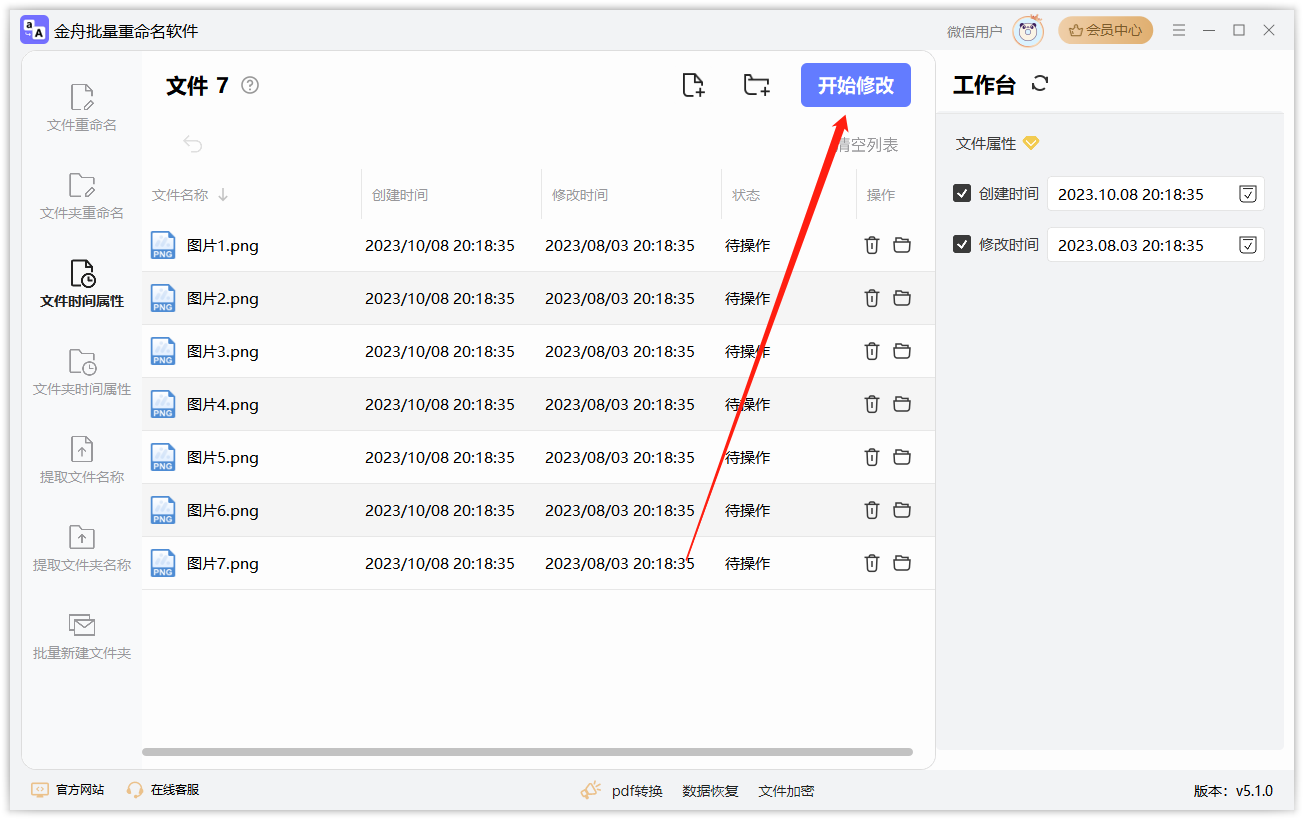This screenshot has height=820, width=1304.
Task: Switch to 文件夹时间属性 tool
Action: tap(80, 372)
